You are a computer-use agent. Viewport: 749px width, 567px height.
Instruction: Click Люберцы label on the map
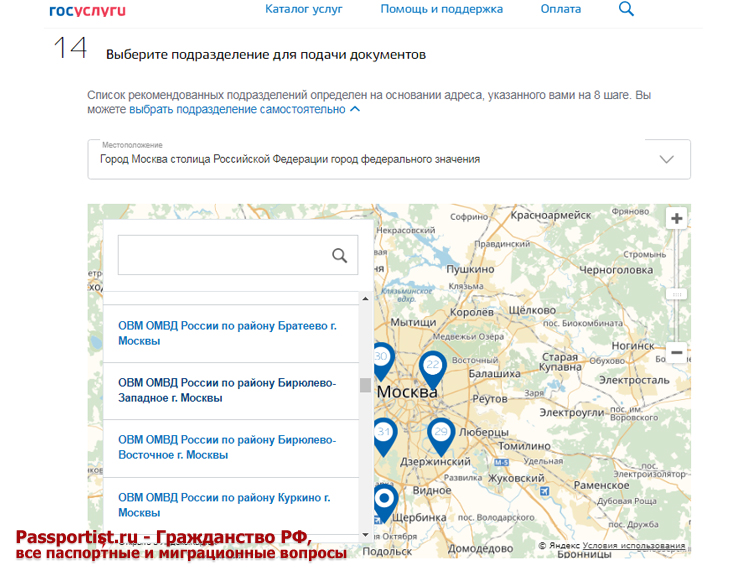[484, 432]
